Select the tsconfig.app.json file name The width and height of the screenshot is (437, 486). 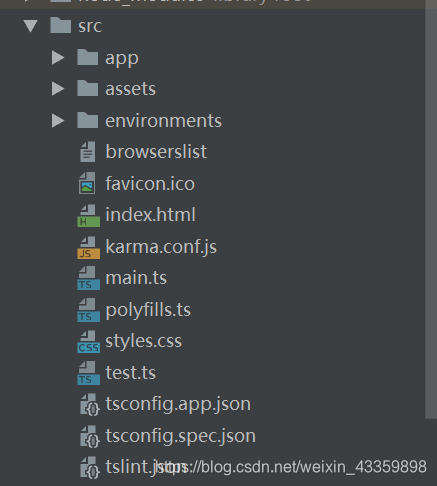tap(178, 405)
